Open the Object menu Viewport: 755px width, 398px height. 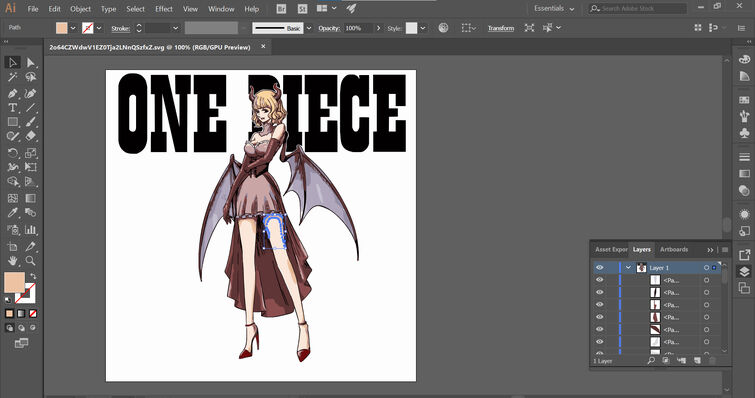tap(80, 9)
